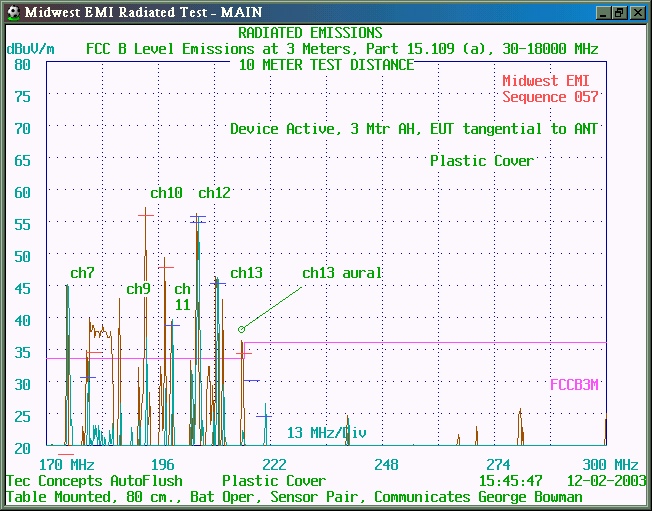Image resolution: width=652 pixels, height=511 pixels.
Task: Click the 248 frequency axis label
Action: pos(386,465)
